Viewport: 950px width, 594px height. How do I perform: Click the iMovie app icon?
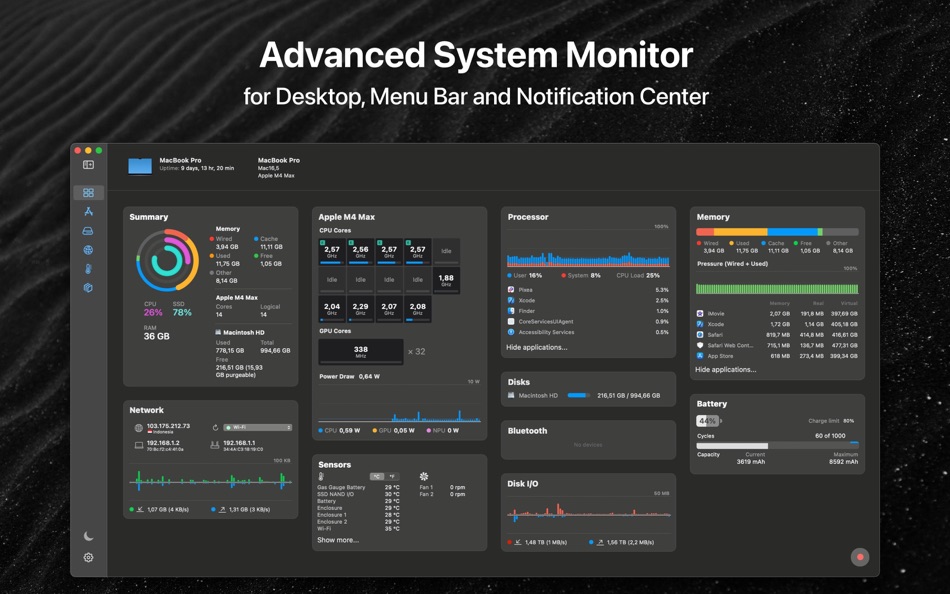tap(700, 313)
